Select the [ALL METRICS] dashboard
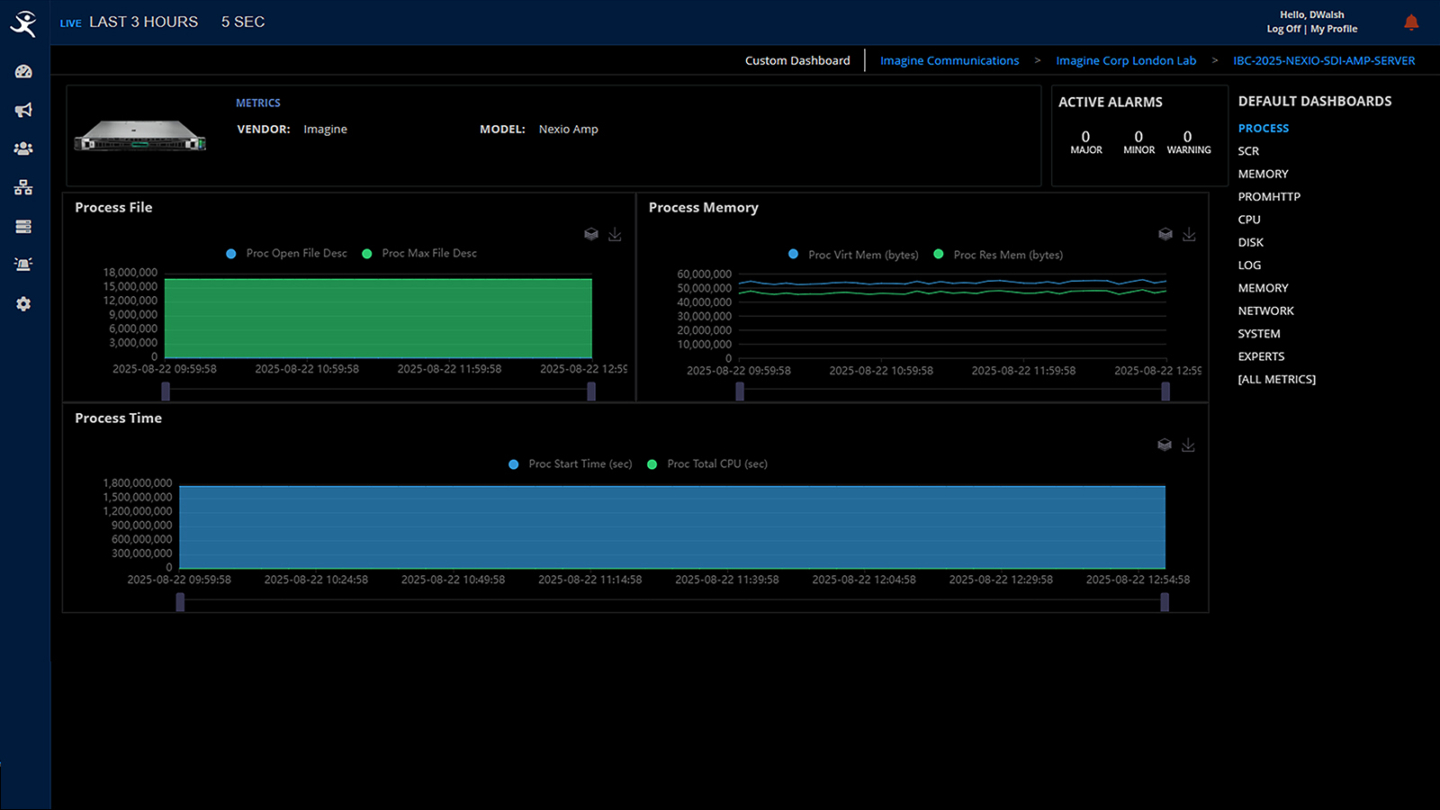1440x810 pixels. [x=1277, y=380]
